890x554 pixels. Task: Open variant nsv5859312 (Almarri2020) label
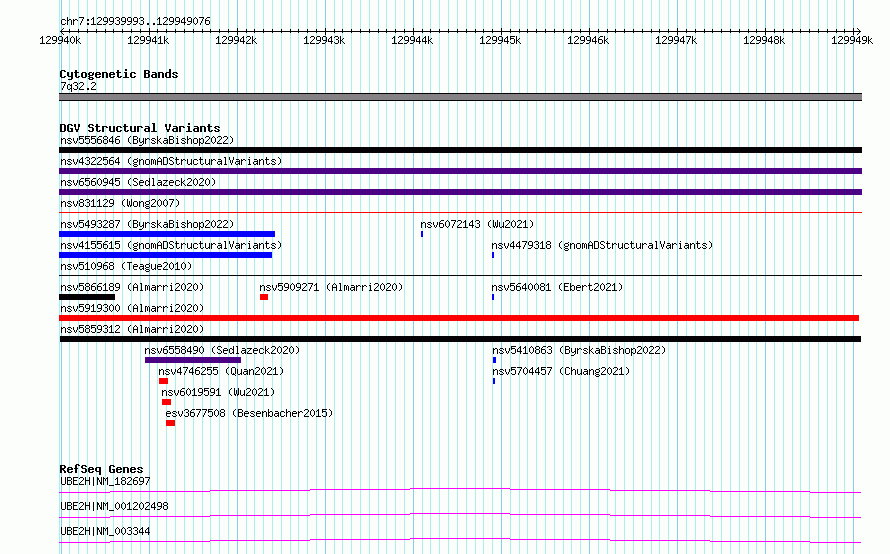click(x=132, y=329)
